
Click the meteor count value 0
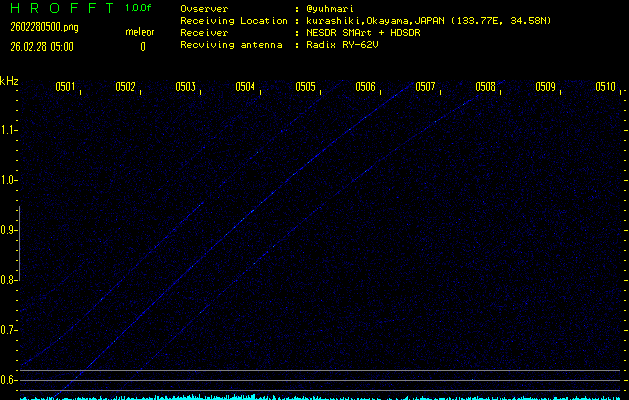coord(142,46)
